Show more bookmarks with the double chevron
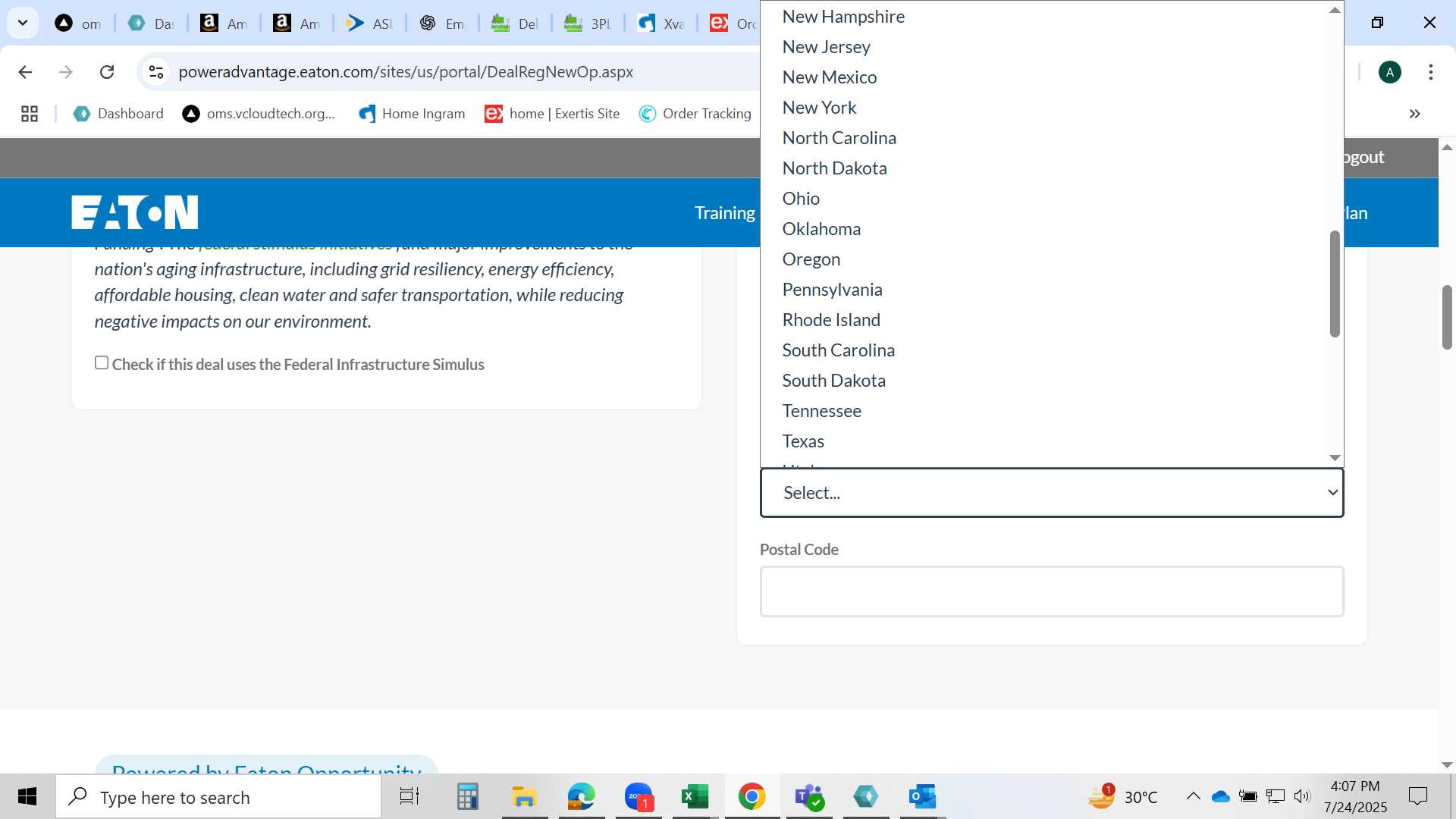The image size is (1456, 819). click(x=1415, y=114)
